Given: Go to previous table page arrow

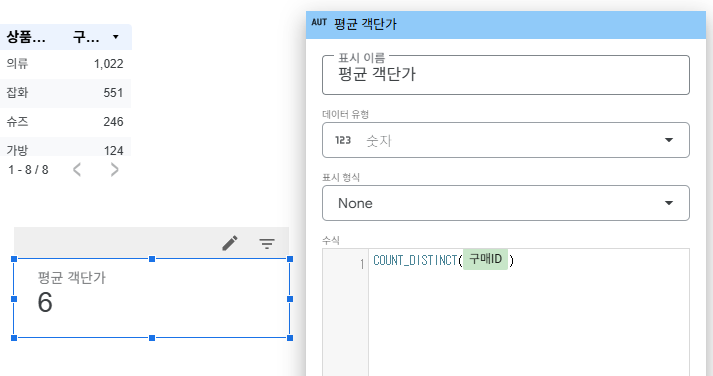Looking at the screenshot, I should click(77, 170).
